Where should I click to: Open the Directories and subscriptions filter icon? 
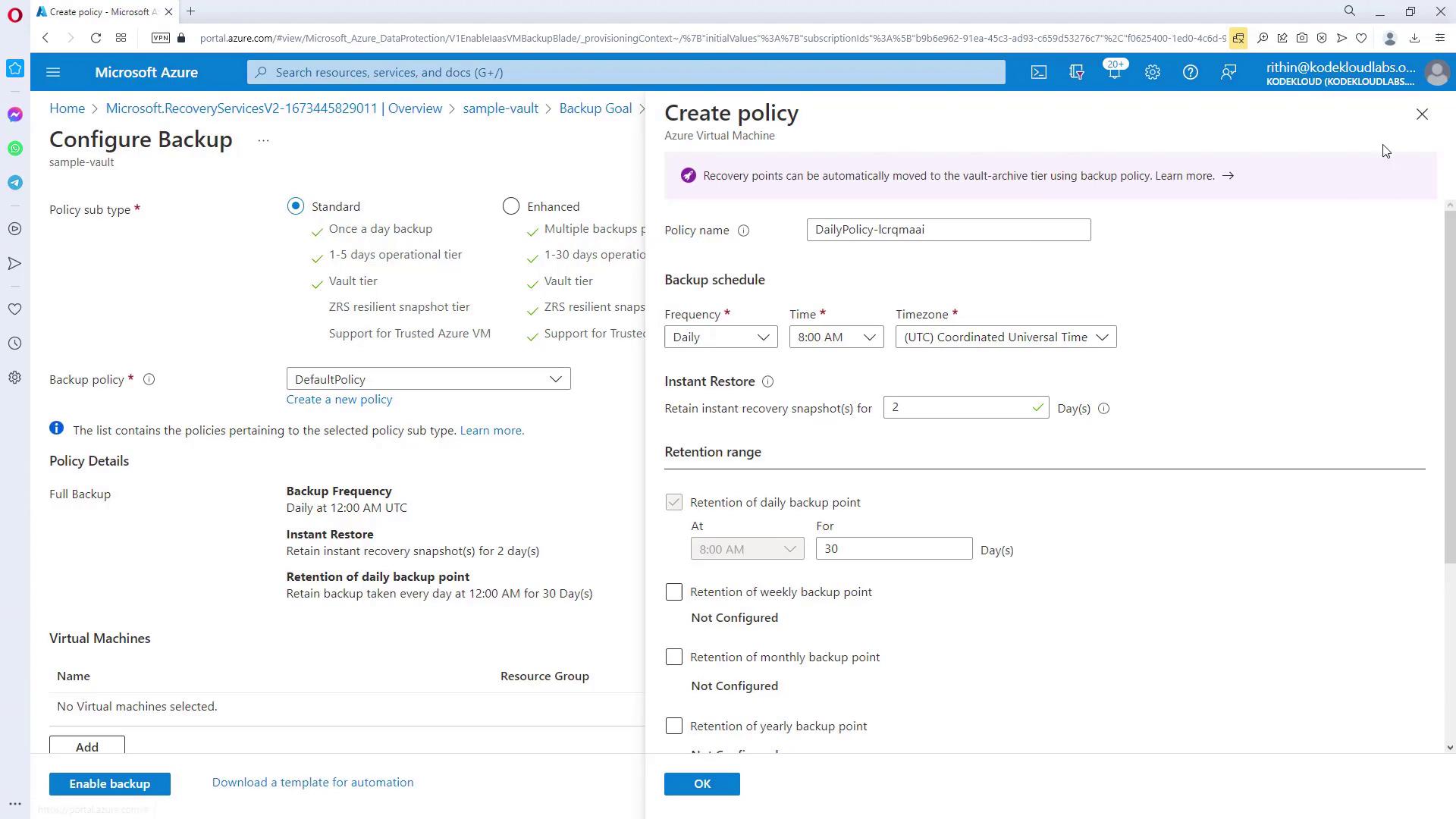(1076, 72)
